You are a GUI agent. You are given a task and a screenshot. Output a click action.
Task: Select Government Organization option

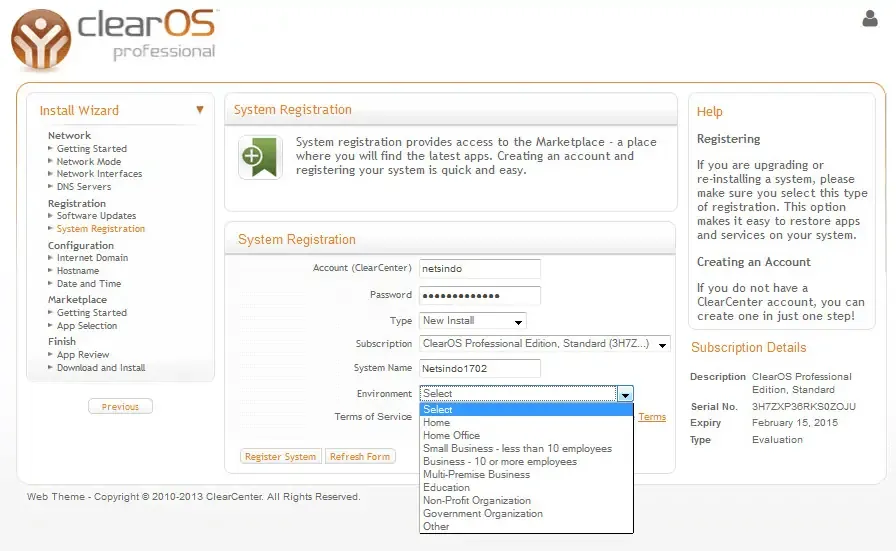pos(482,514)
